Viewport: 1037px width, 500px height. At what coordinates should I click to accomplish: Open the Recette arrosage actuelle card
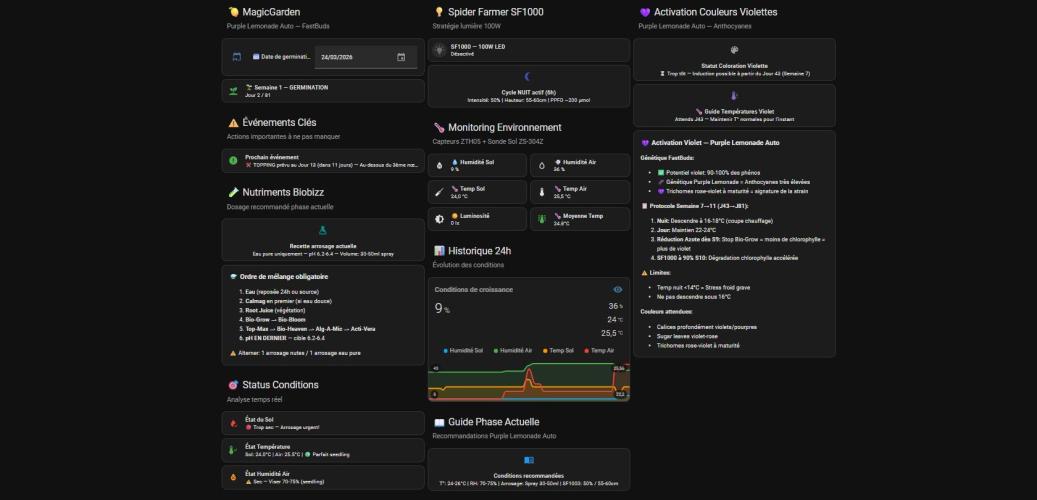pyautogui.click(x=323, y=241)
